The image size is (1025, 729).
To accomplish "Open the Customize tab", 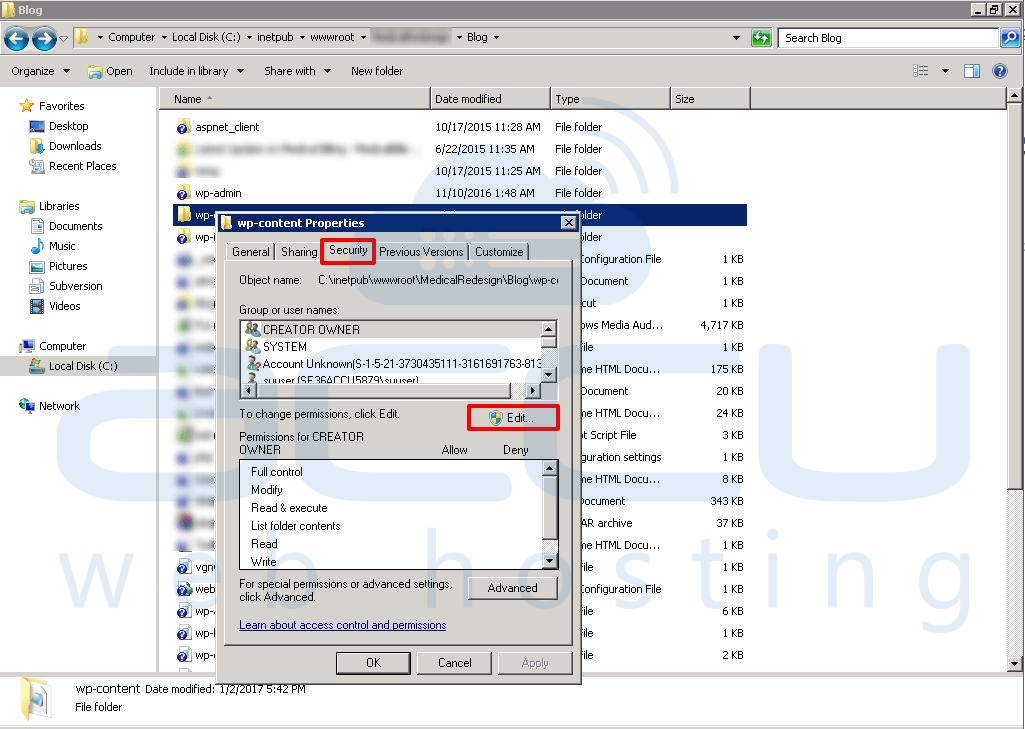I will click(x=499, y=252).
